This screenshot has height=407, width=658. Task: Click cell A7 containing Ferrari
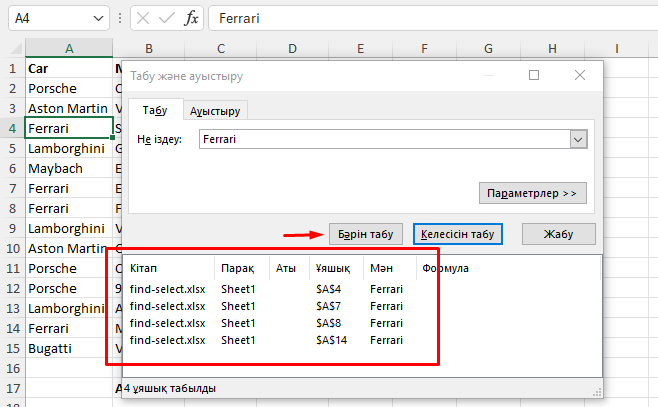click(69, 189)
